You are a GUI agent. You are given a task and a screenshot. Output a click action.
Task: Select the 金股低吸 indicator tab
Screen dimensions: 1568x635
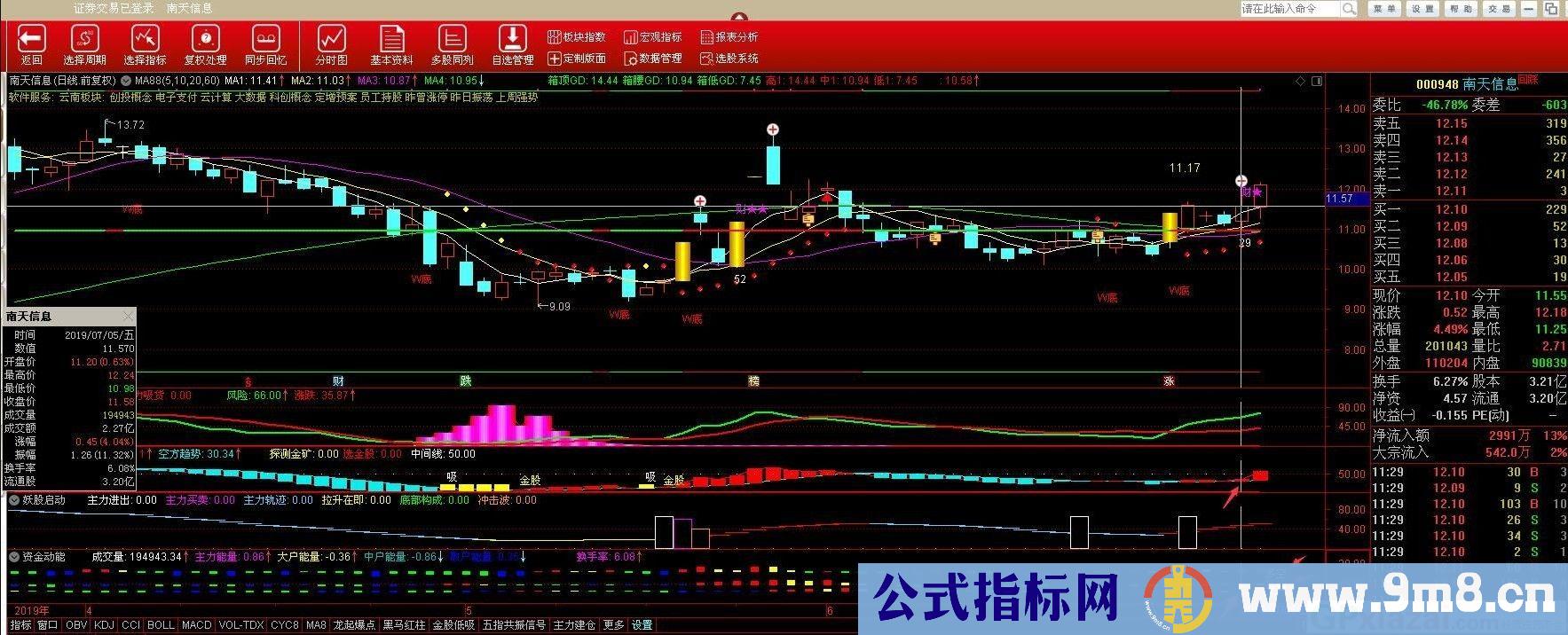click(x=453, y=625)
